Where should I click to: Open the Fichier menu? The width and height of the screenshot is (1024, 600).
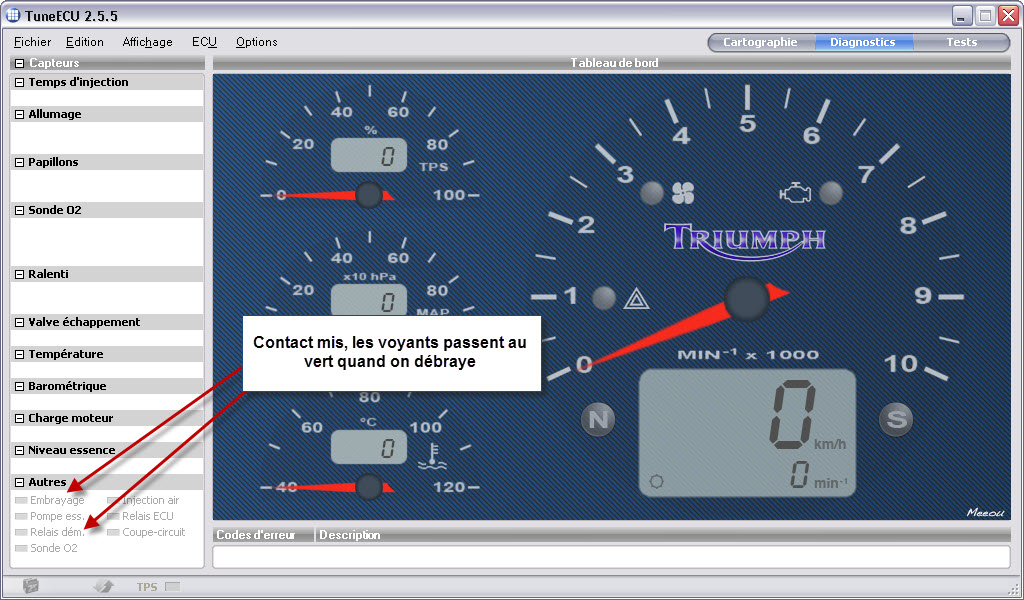click(x=32, y=42)
